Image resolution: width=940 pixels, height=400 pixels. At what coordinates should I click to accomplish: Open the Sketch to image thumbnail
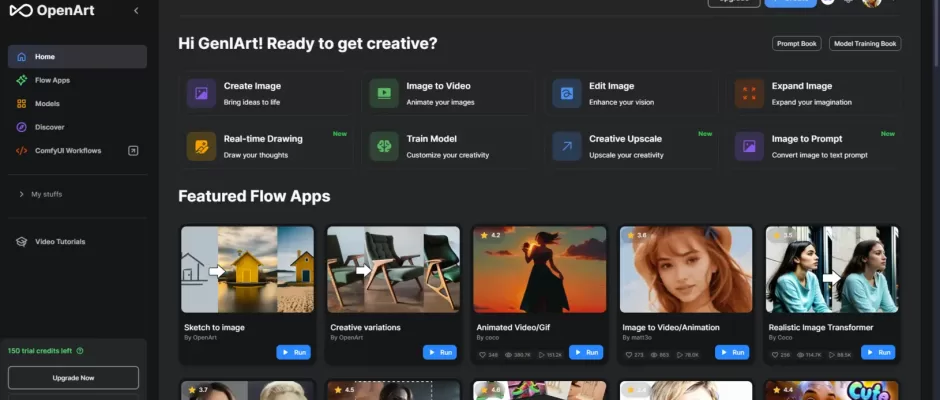[x=248, y=269]
